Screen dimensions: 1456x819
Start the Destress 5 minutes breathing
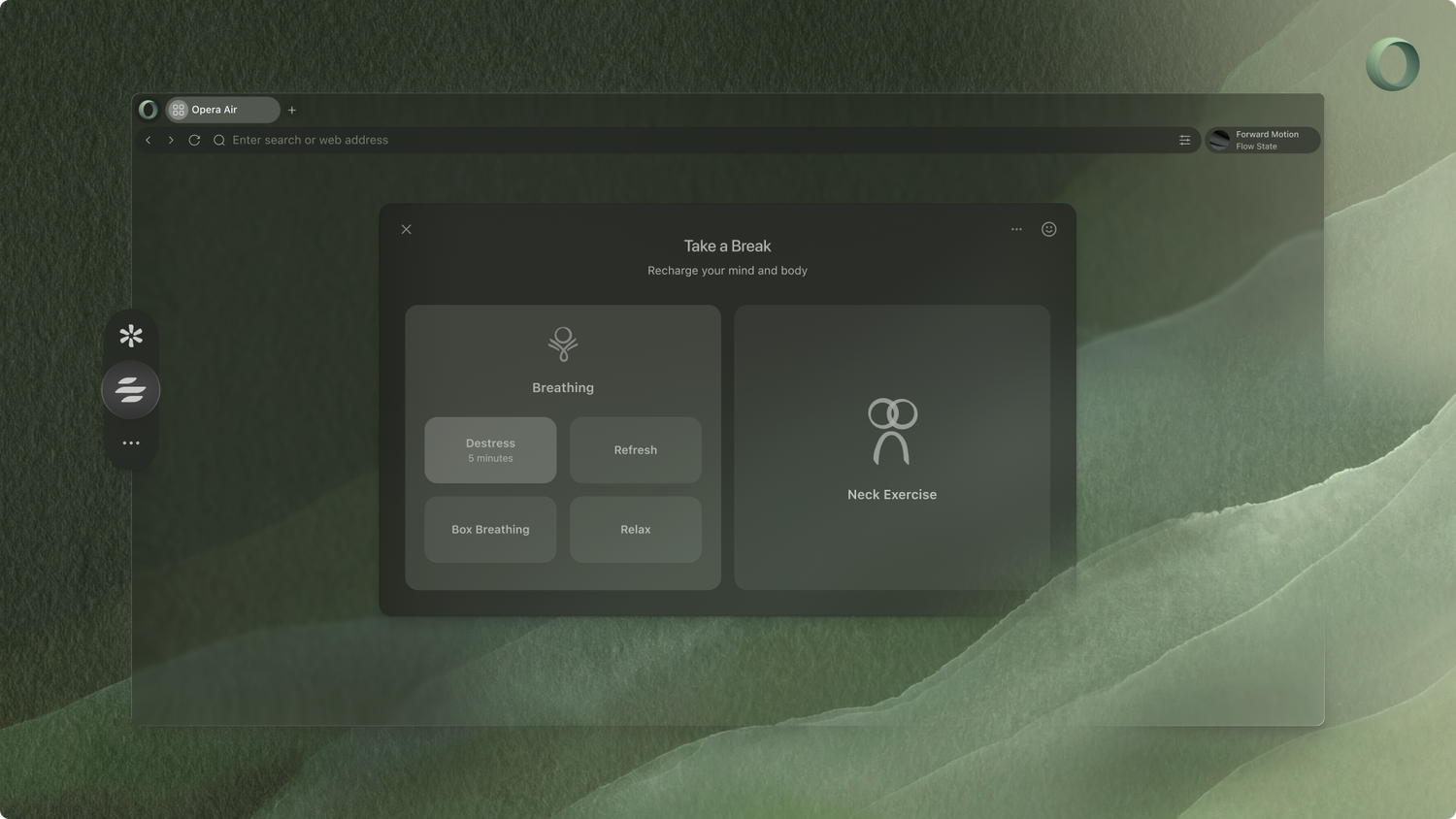490,450
